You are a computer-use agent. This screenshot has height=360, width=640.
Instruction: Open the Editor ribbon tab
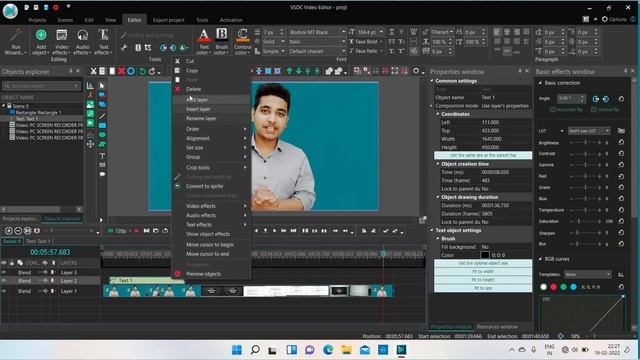pos(134,20)
